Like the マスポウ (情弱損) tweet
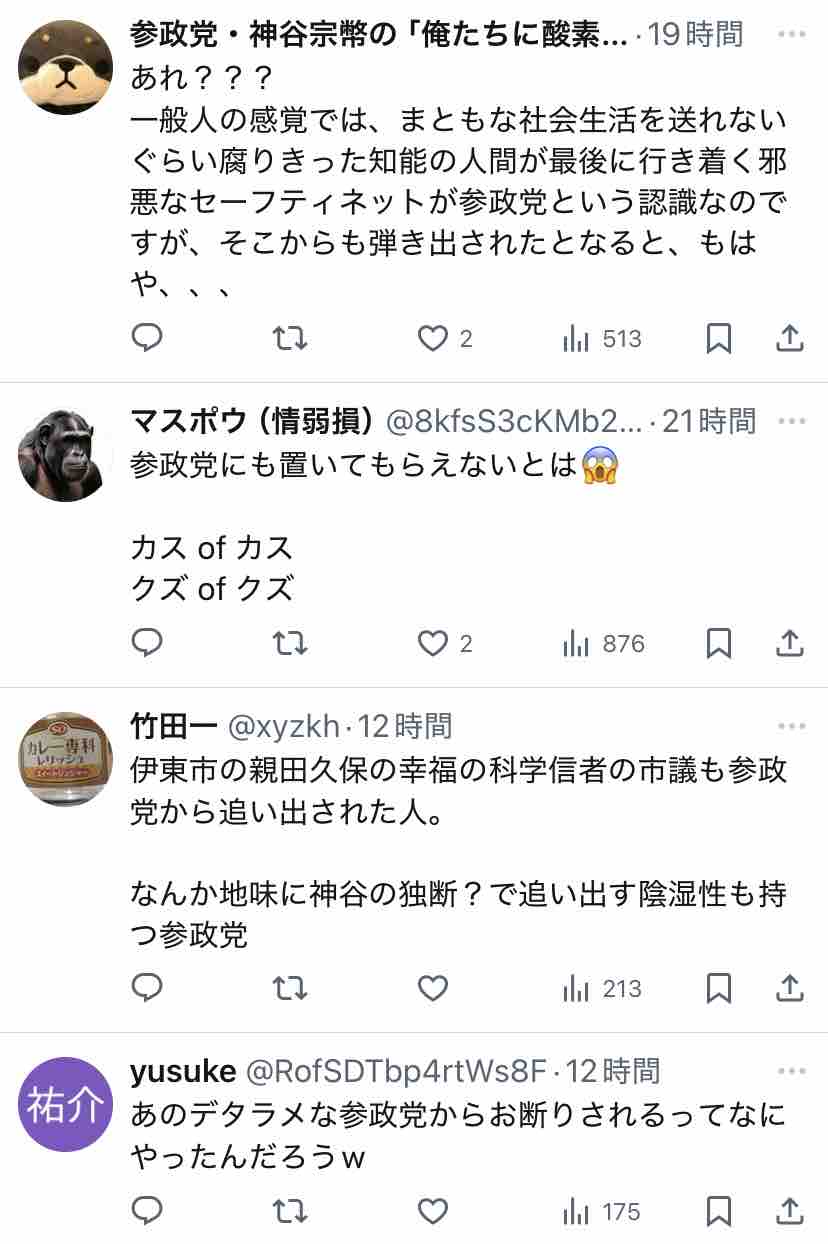The height and width of the screenshot is (1244, 828). [432, 643]
